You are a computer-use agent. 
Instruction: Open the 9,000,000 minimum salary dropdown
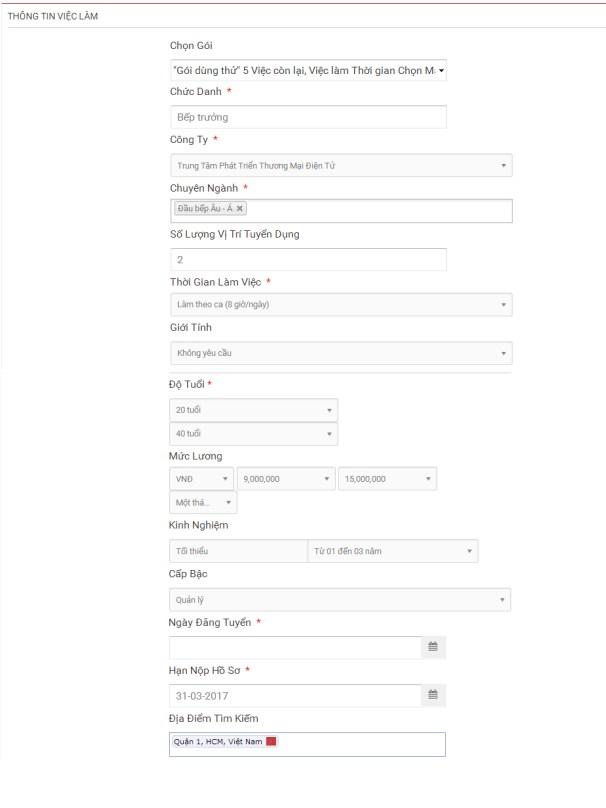click(x=286, y=479)
